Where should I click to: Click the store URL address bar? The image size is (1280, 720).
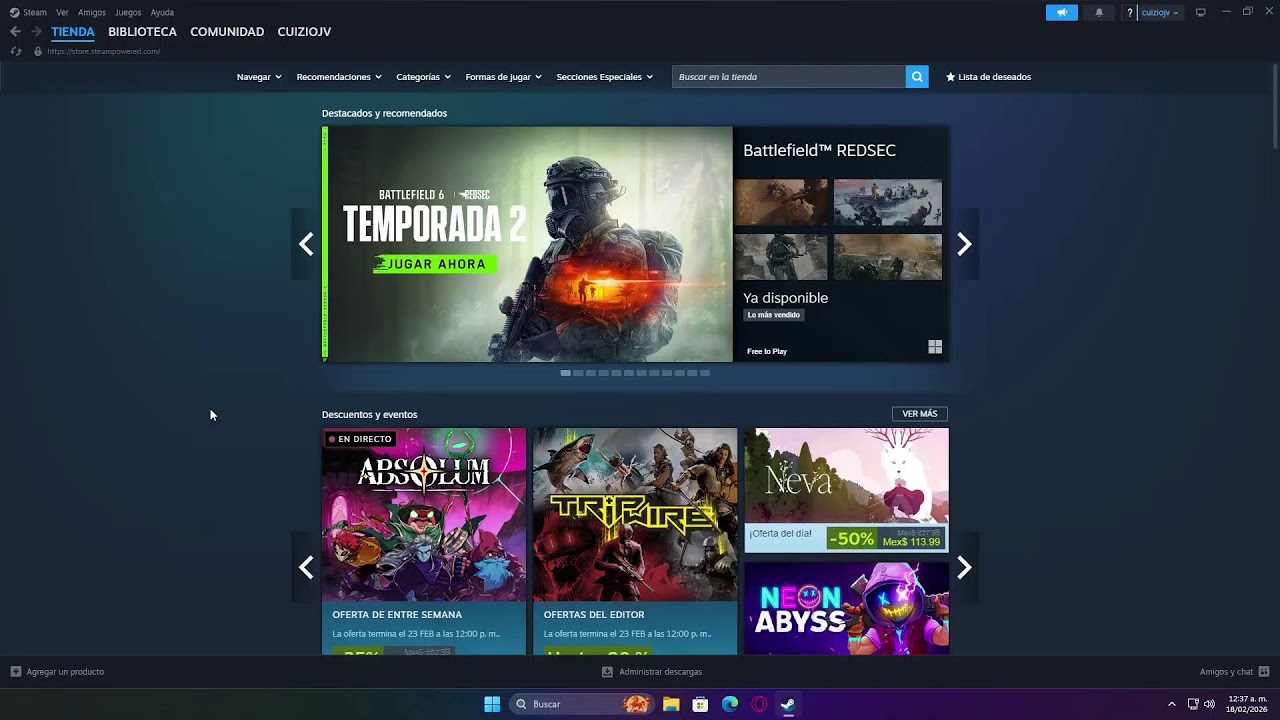click(x=103, y=51)
